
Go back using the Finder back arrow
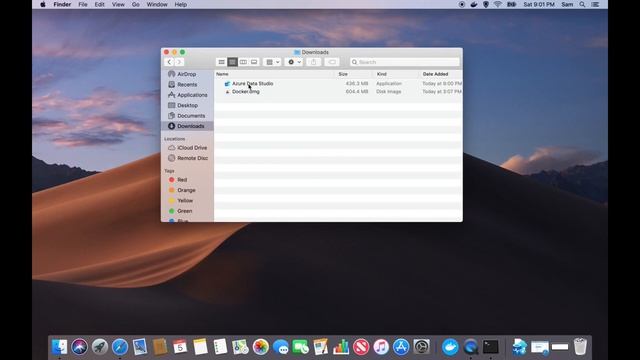(169, 62)
